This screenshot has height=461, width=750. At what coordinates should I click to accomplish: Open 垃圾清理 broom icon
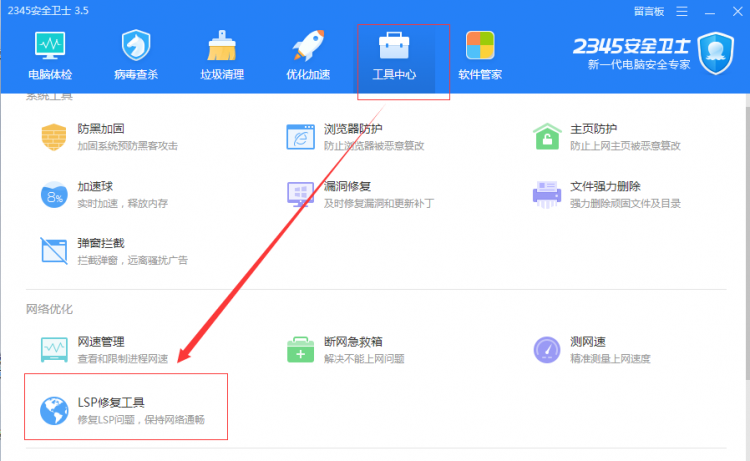pos(221,45)
